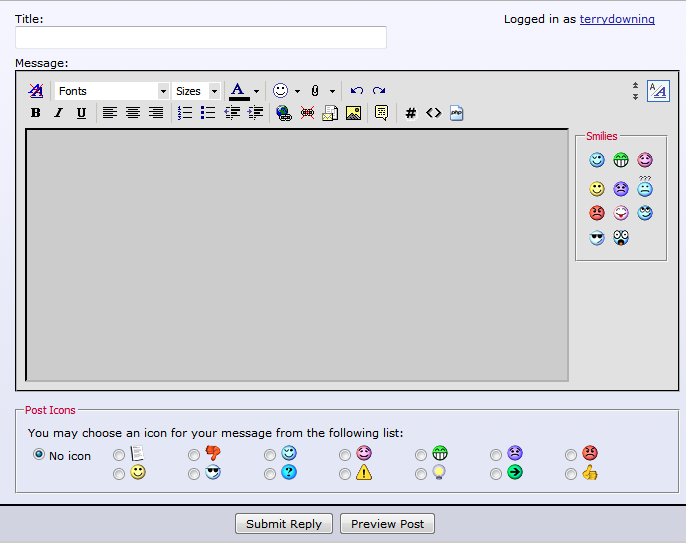Image resolution: width=686 pixels, height=547 pixels.
Task: Wrap selection in QUOTE tags
Action: 382,113
